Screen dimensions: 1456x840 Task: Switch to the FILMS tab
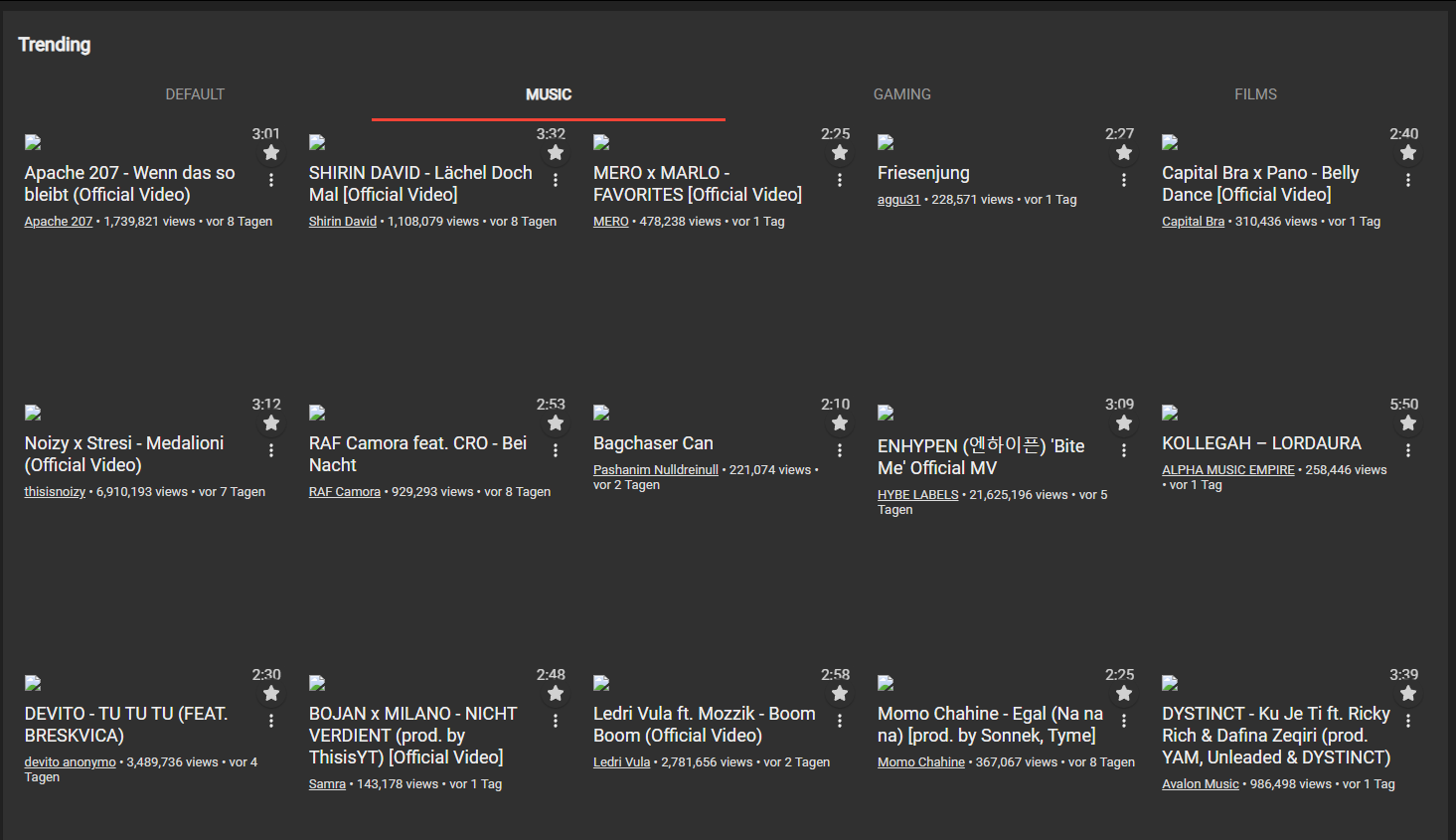click(1255, 93)
